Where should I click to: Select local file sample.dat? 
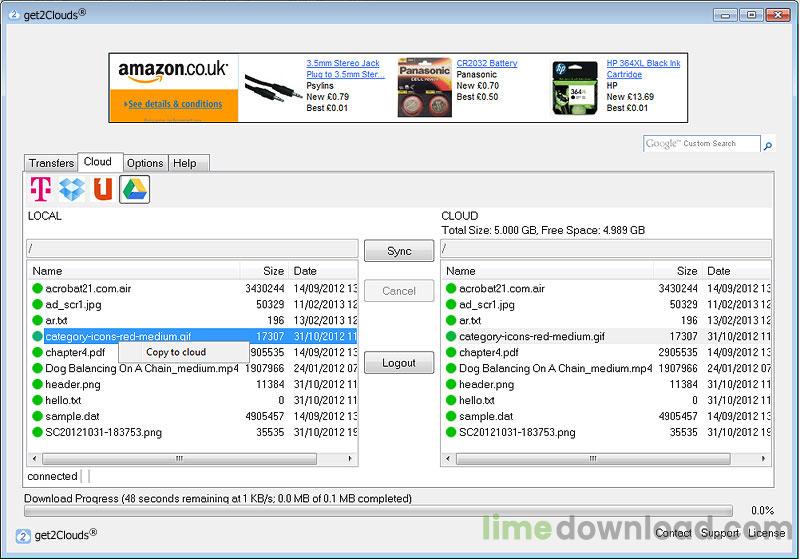click(72, 416)
